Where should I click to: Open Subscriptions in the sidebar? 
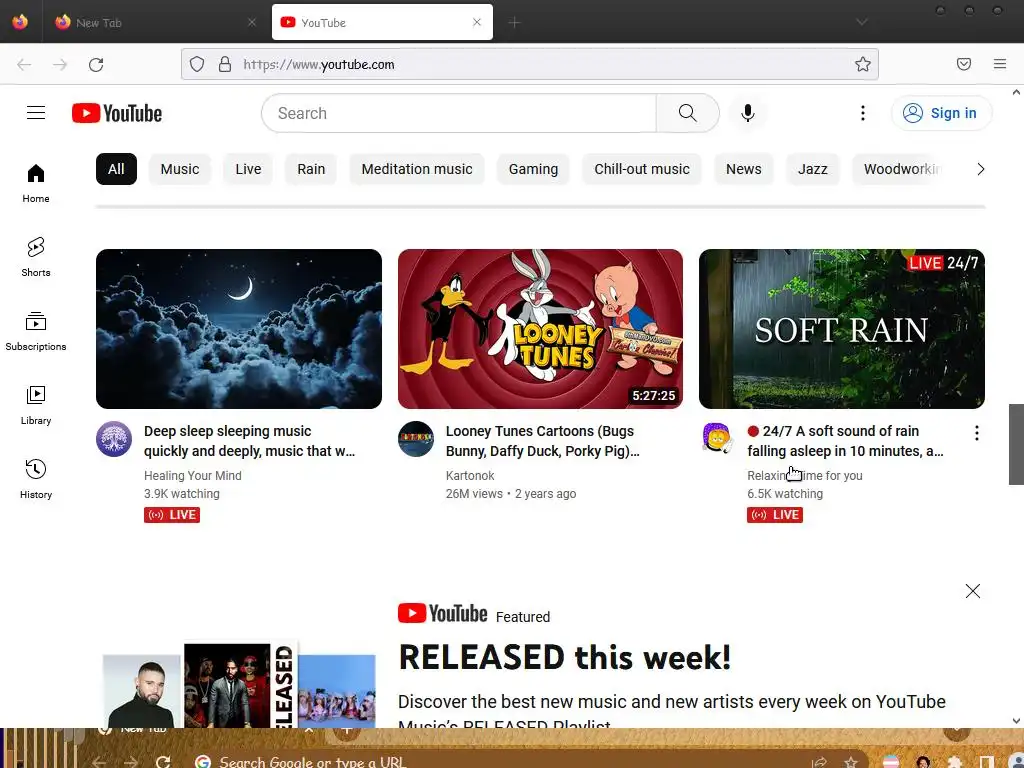point(36,332)
